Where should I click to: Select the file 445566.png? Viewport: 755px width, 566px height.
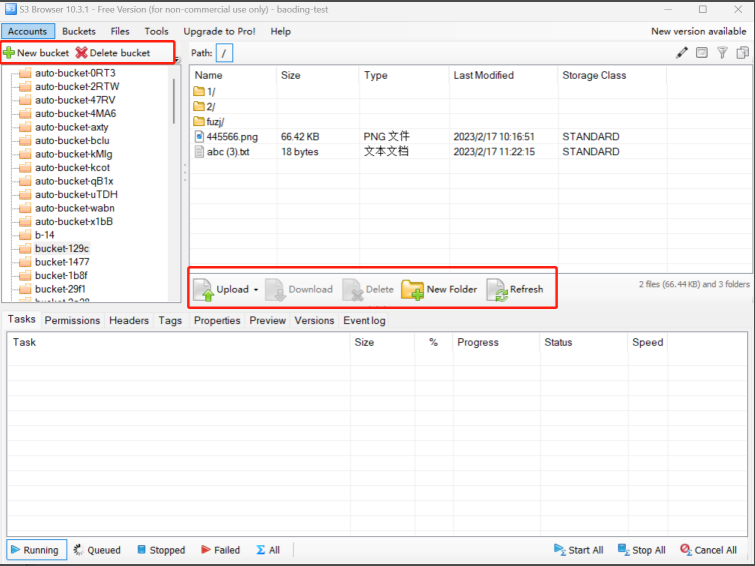tap(226, 137)
